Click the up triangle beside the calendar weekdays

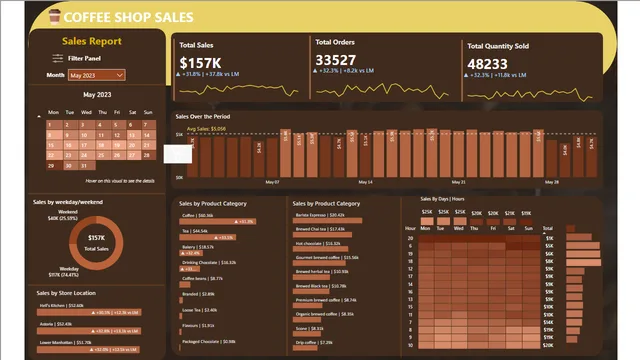(x=39, y=116)
